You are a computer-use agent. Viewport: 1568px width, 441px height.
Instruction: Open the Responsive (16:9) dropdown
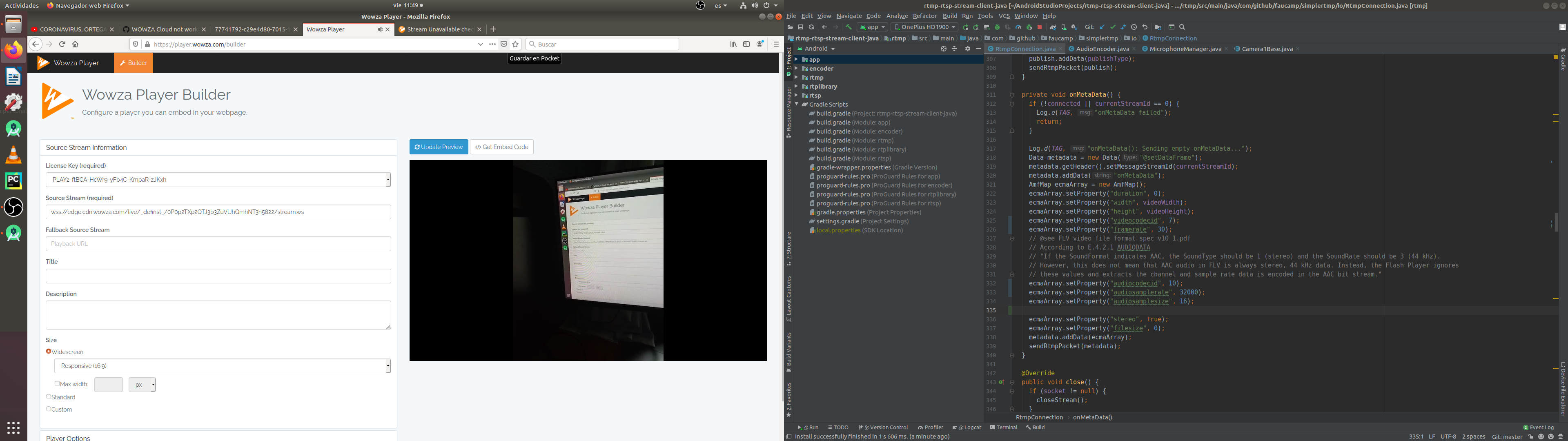tap(222, 365)
